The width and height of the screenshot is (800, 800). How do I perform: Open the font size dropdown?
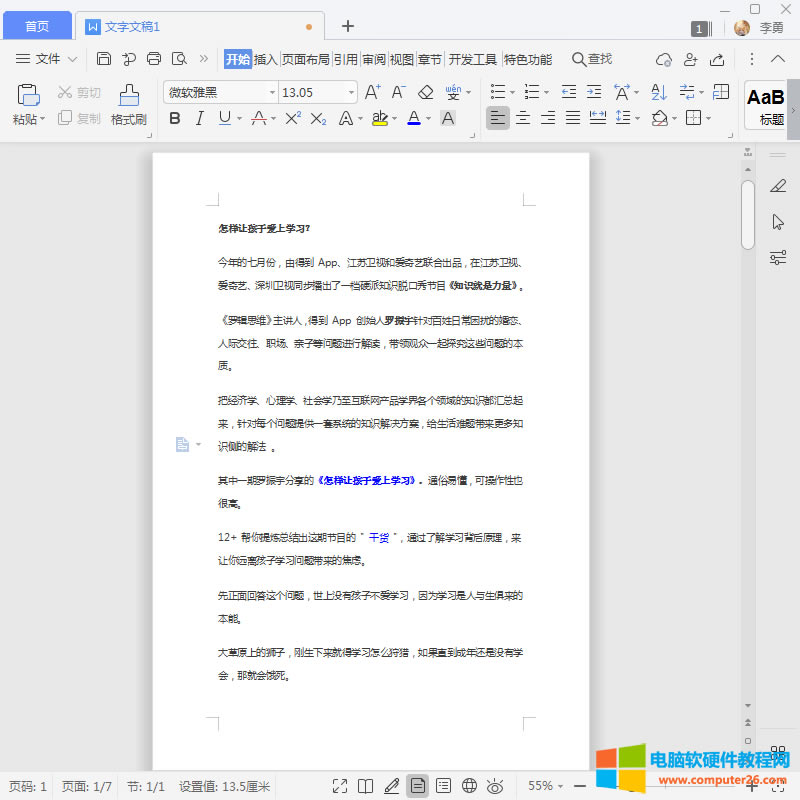[350, 92]
